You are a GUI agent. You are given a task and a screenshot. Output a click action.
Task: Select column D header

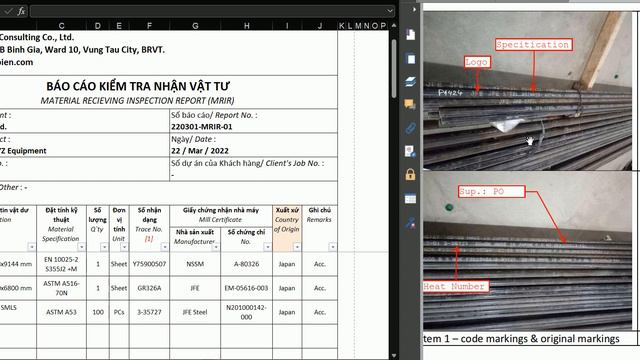[98, 26]
